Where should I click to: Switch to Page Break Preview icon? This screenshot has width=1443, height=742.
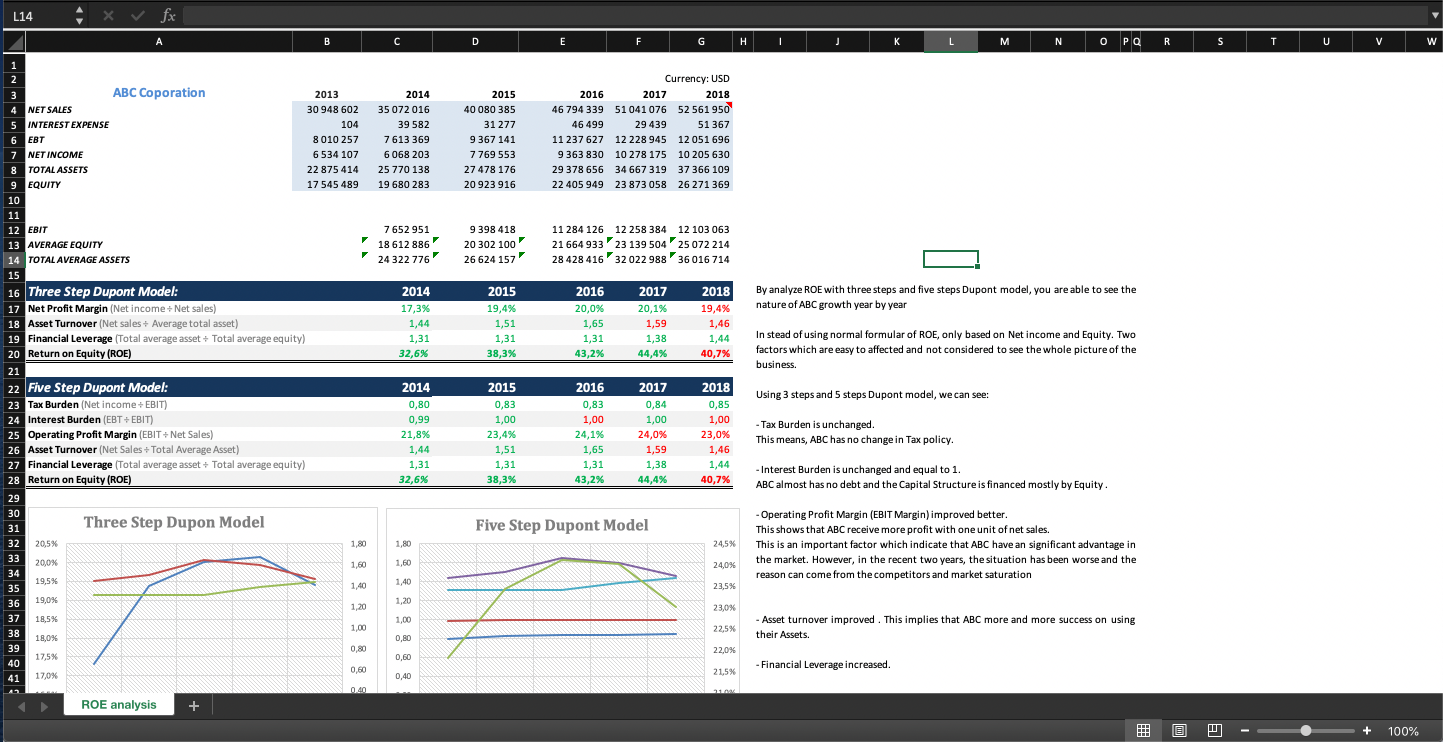pos(1216,731)
